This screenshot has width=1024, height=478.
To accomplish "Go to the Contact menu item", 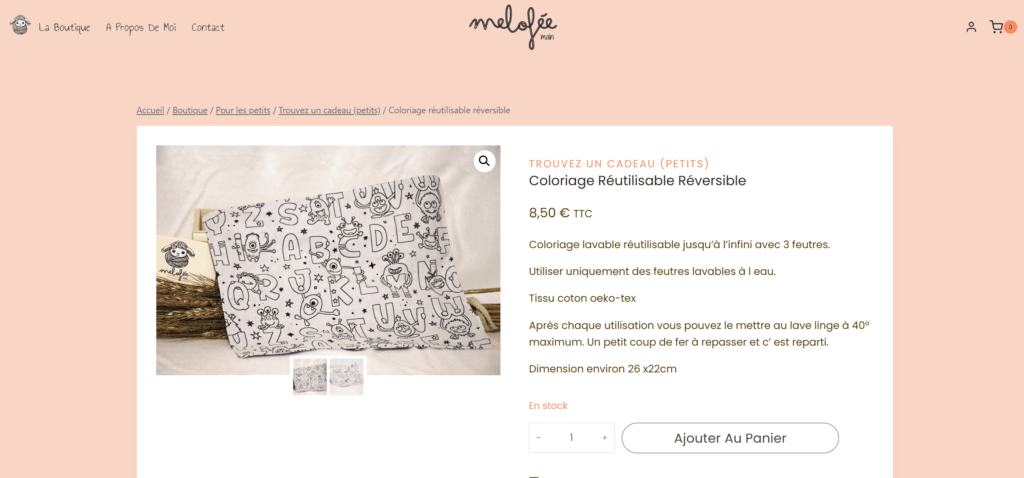I will coord(208,27).
